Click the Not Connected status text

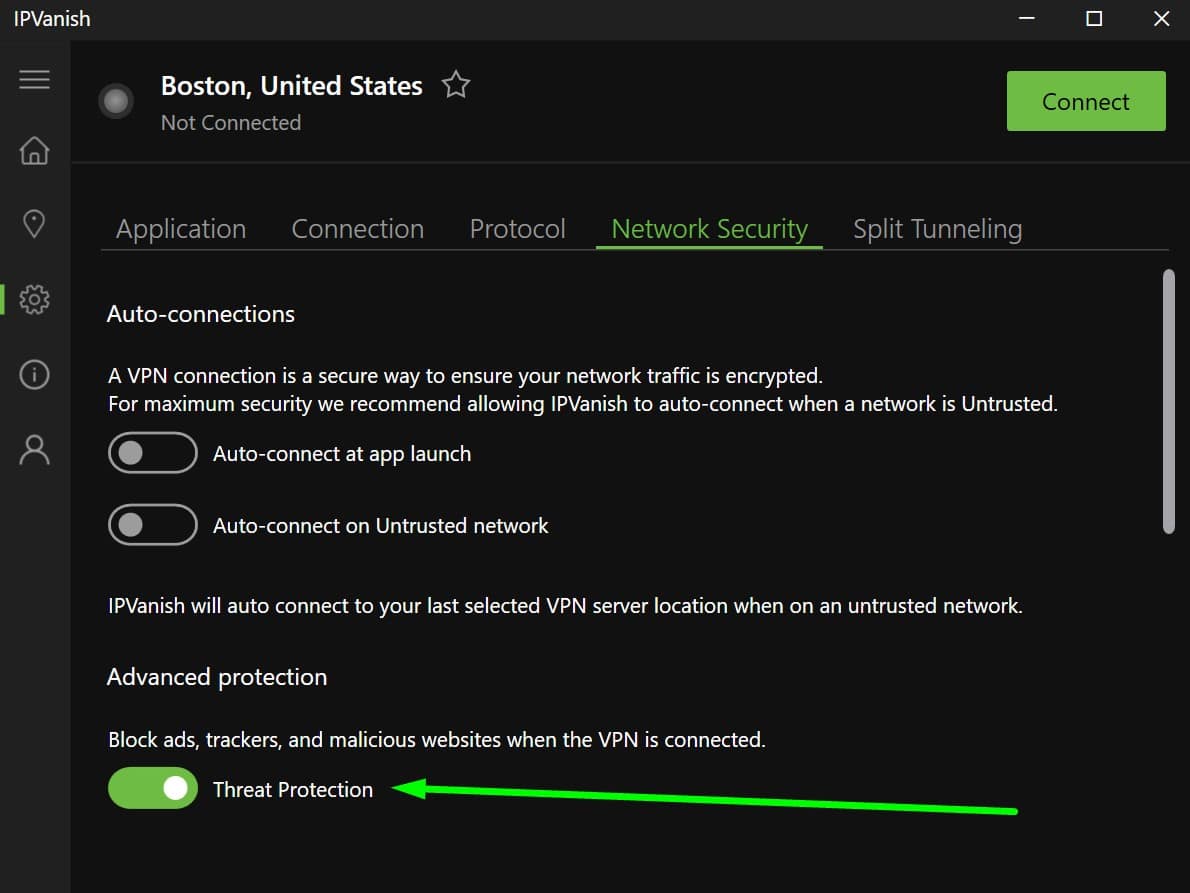tap(231, 123)
